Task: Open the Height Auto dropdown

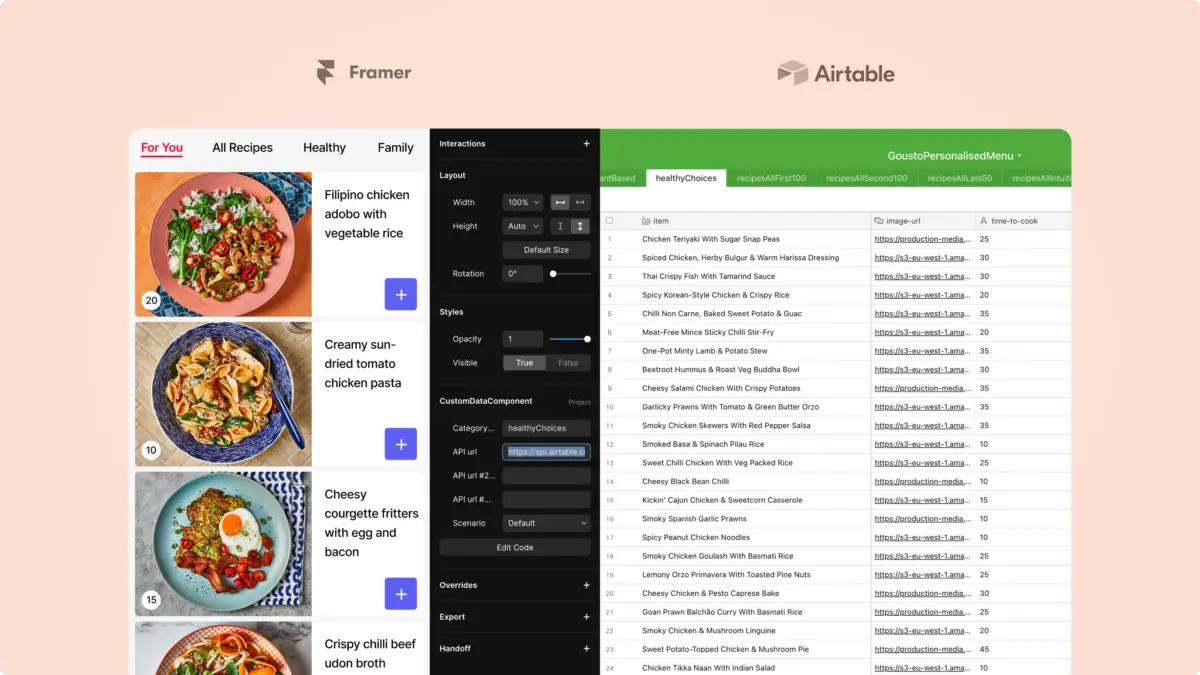Action: pos(522,226)
